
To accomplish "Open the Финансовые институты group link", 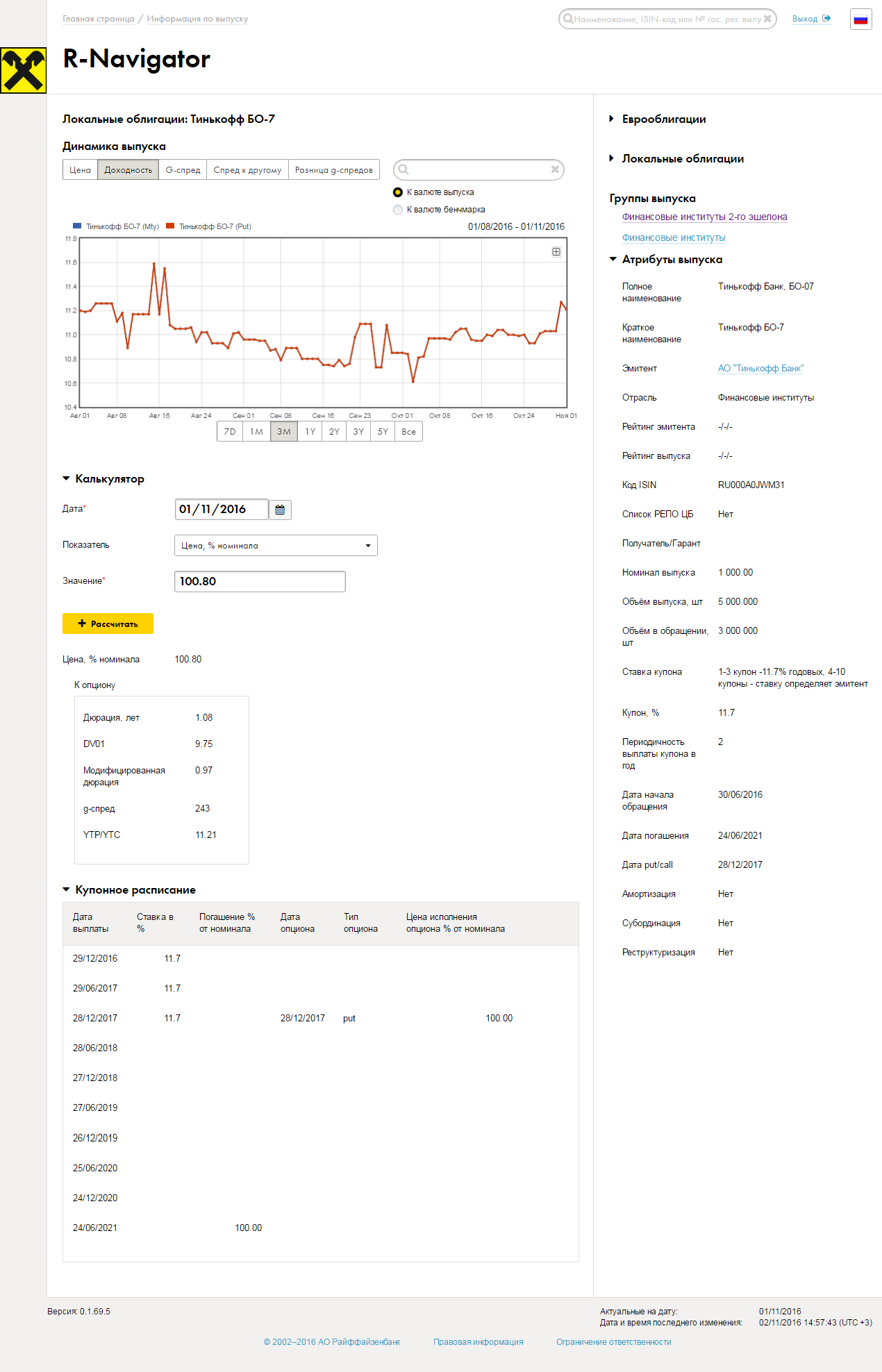I will (x=674, y=237).
